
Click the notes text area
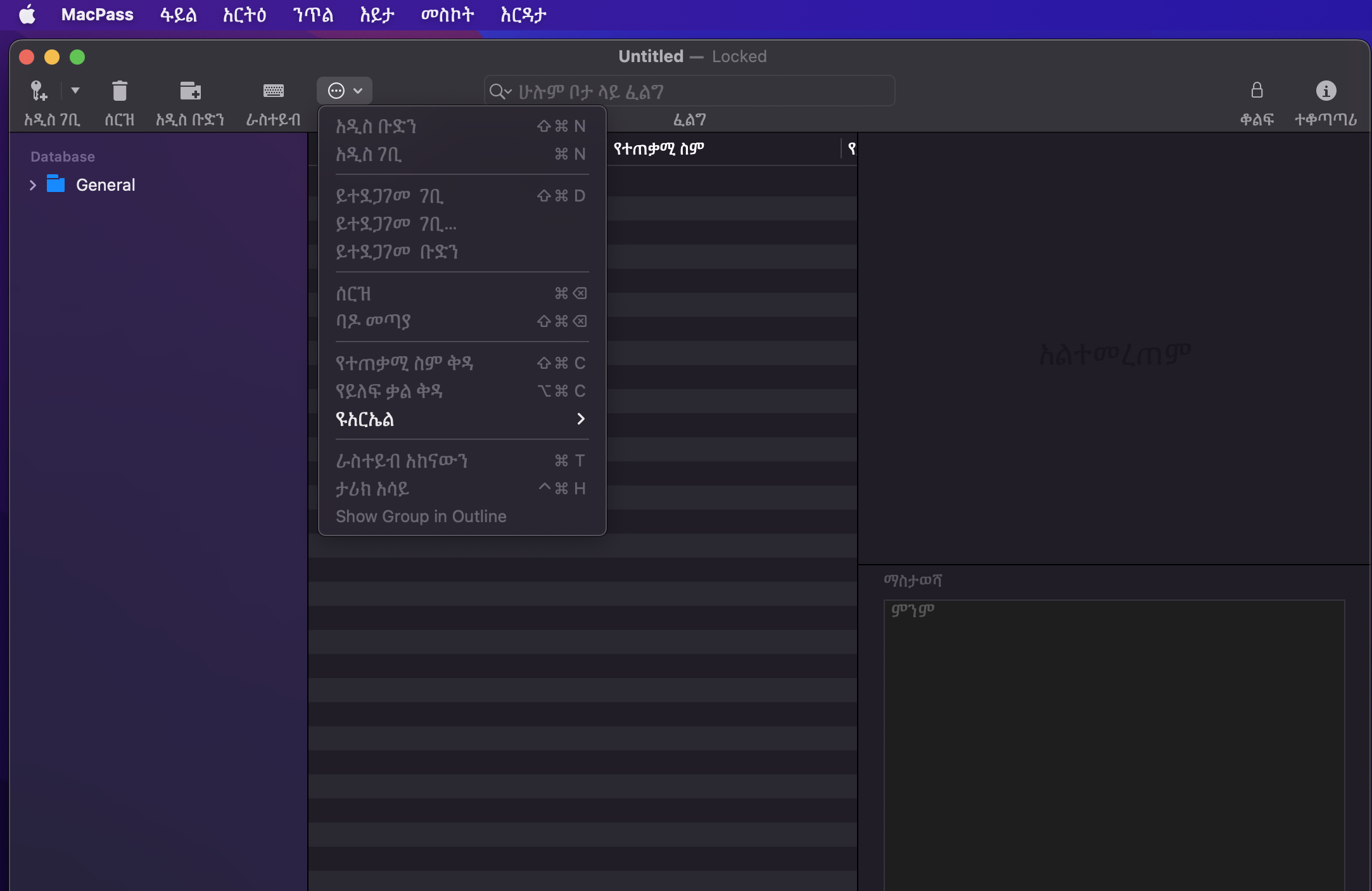click(1114, 741)
